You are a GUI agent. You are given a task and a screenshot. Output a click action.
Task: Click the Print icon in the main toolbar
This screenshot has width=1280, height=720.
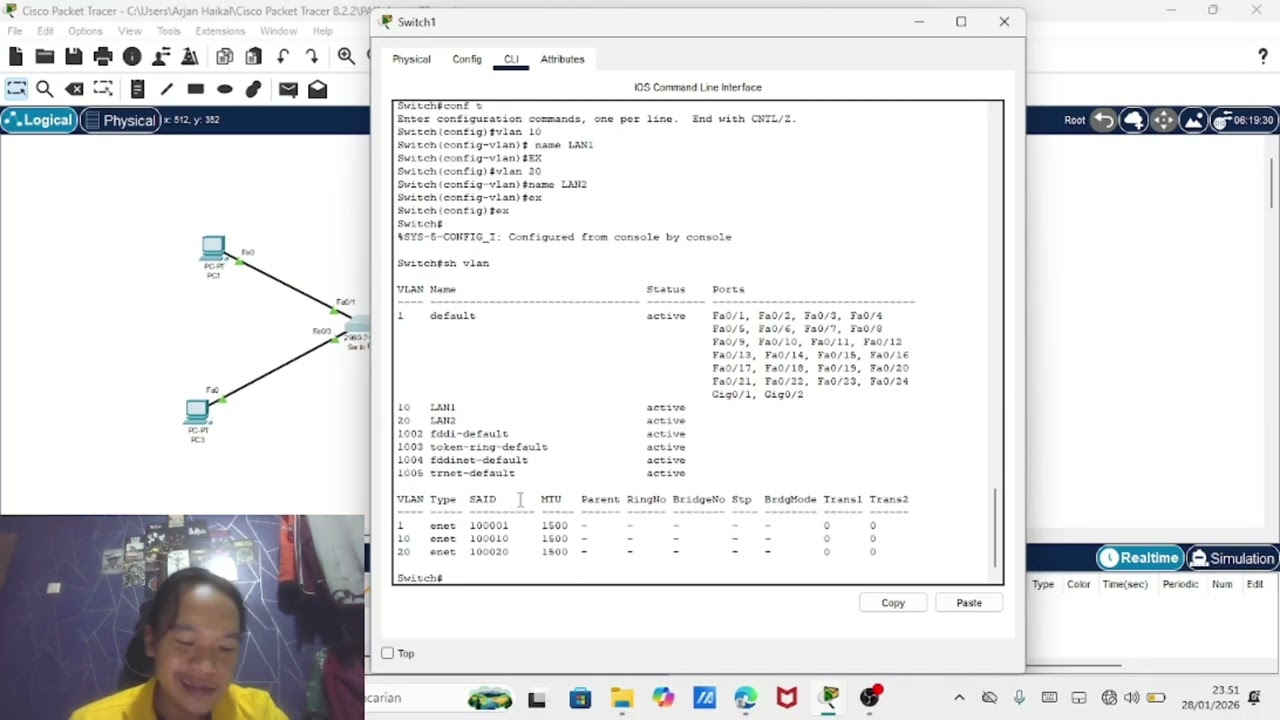coord(103,57)
